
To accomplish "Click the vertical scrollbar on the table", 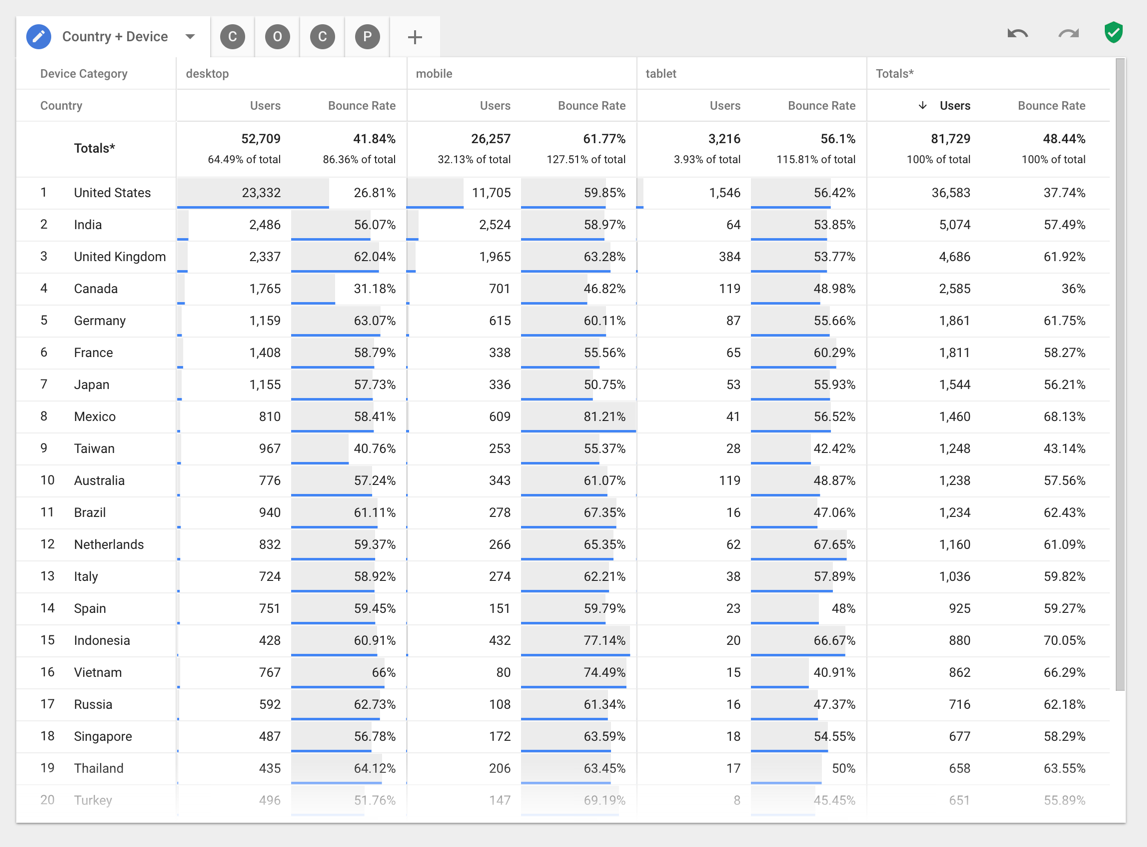I will coord(1120,370).
